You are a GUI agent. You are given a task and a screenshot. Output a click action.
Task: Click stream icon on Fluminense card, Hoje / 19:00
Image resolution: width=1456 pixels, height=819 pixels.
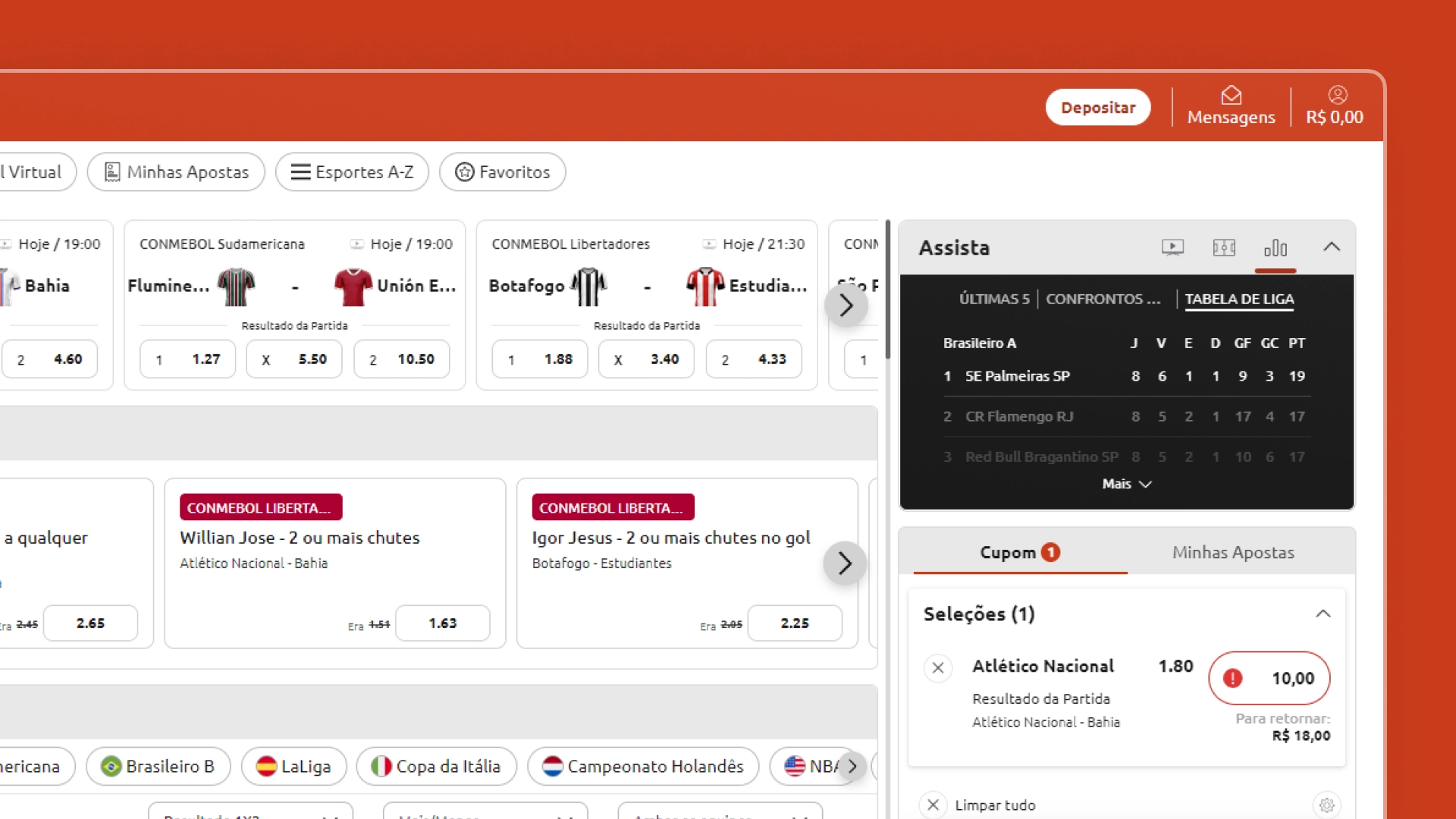tap(356, 244)
